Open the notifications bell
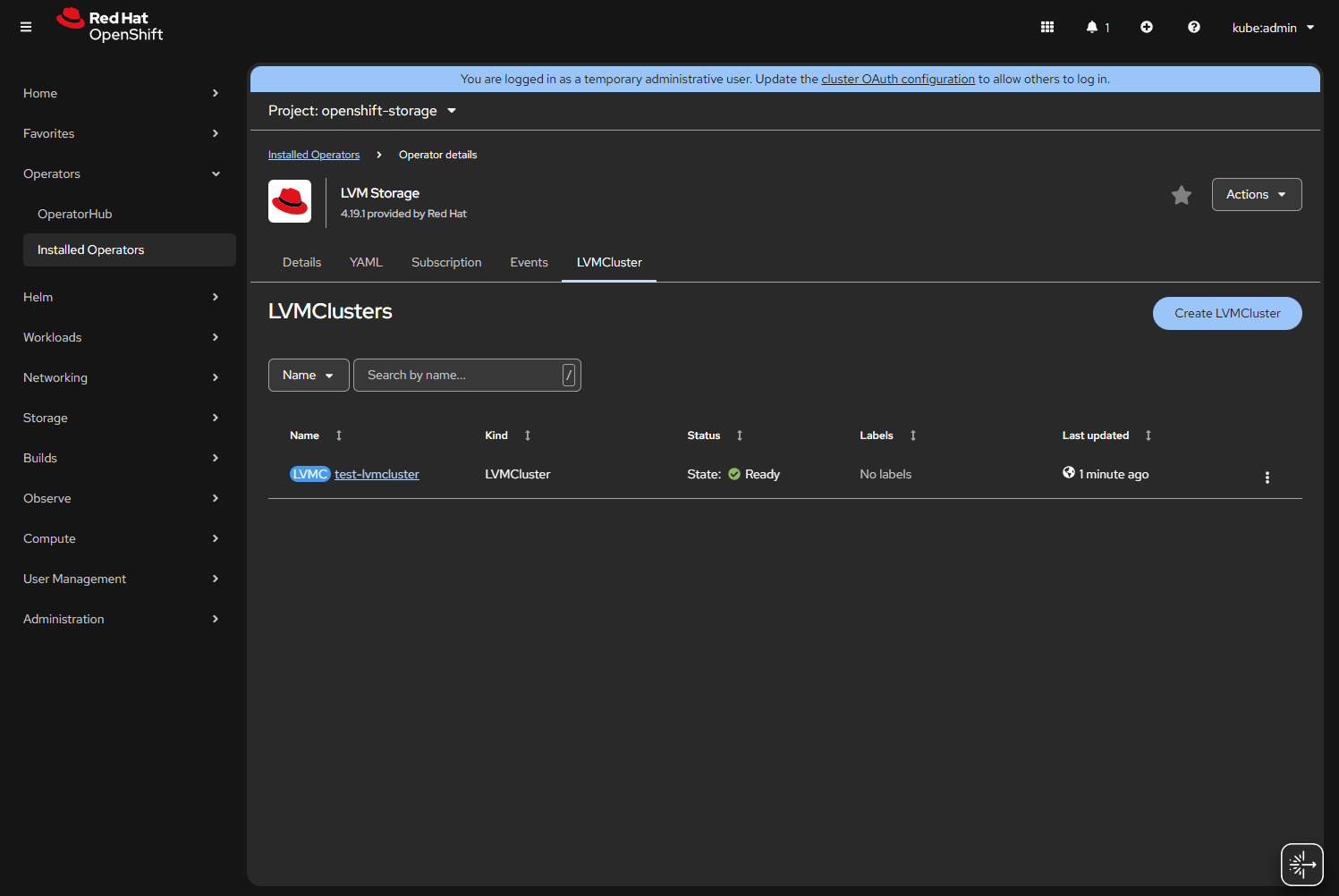 [x=1092, y=27]
